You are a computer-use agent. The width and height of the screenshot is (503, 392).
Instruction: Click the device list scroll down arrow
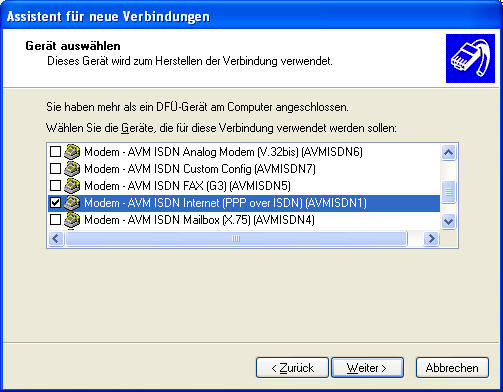coord(449,221)
